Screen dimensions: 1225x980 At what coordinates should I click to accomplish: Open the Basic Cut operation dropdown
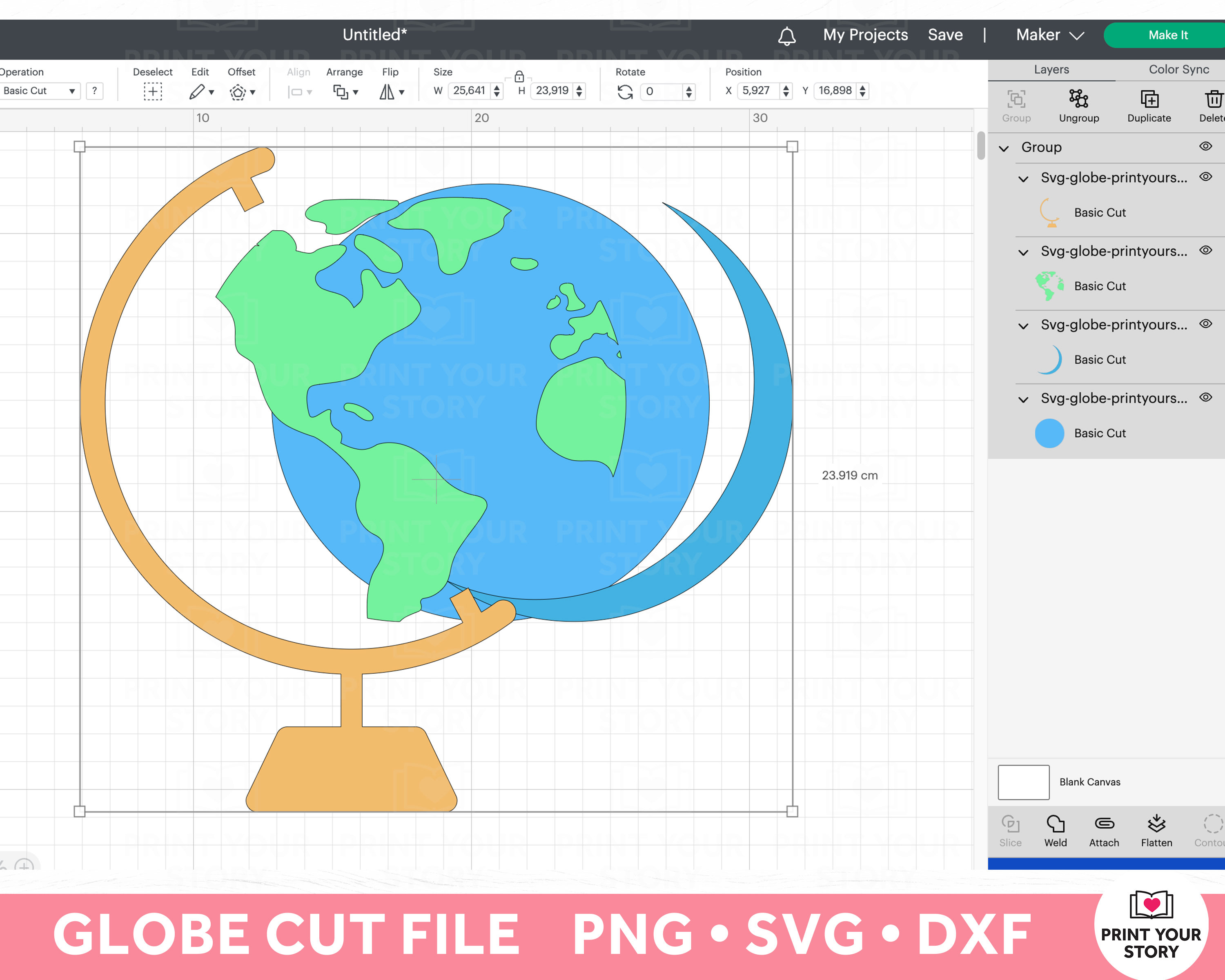point(40,91)
